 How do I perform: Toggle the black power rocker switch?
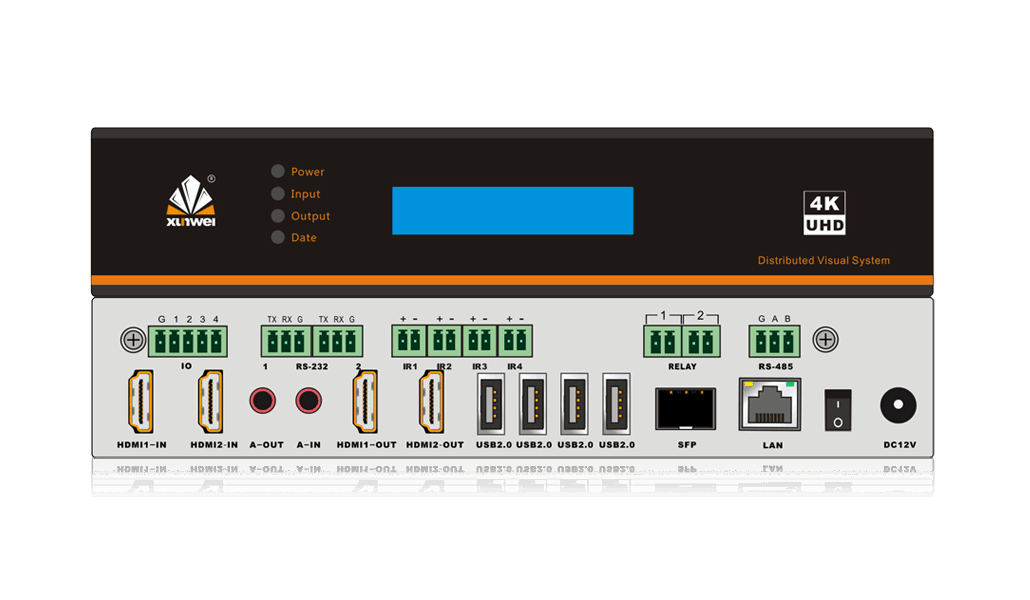(x=838, y=410)
